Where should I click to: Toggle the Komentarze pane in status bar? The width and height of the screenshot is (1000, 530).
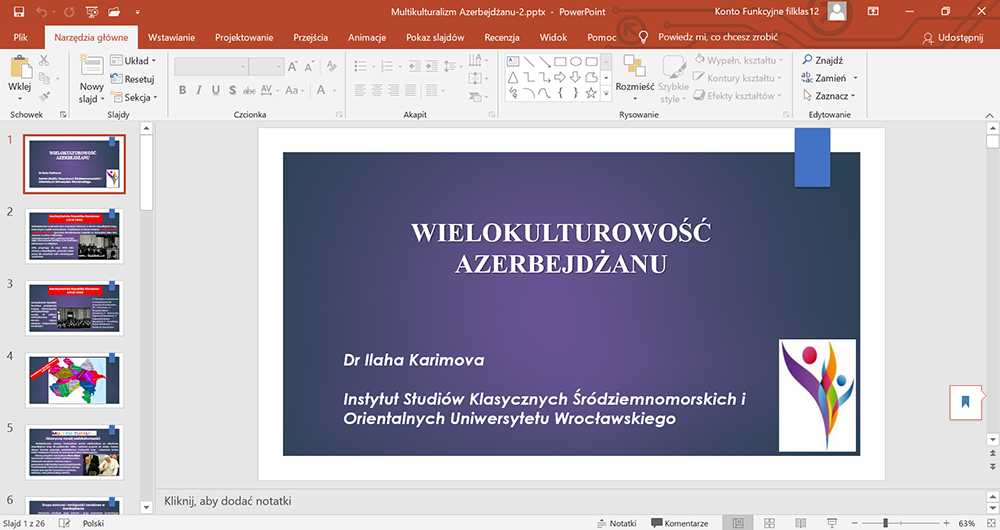pyautogui.click(x=679, y=523)
